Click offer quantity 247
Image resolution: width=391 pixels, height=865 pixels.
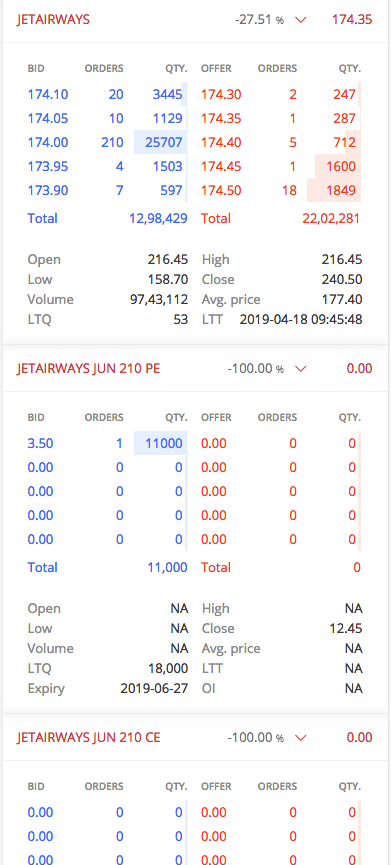click(345, 94)
